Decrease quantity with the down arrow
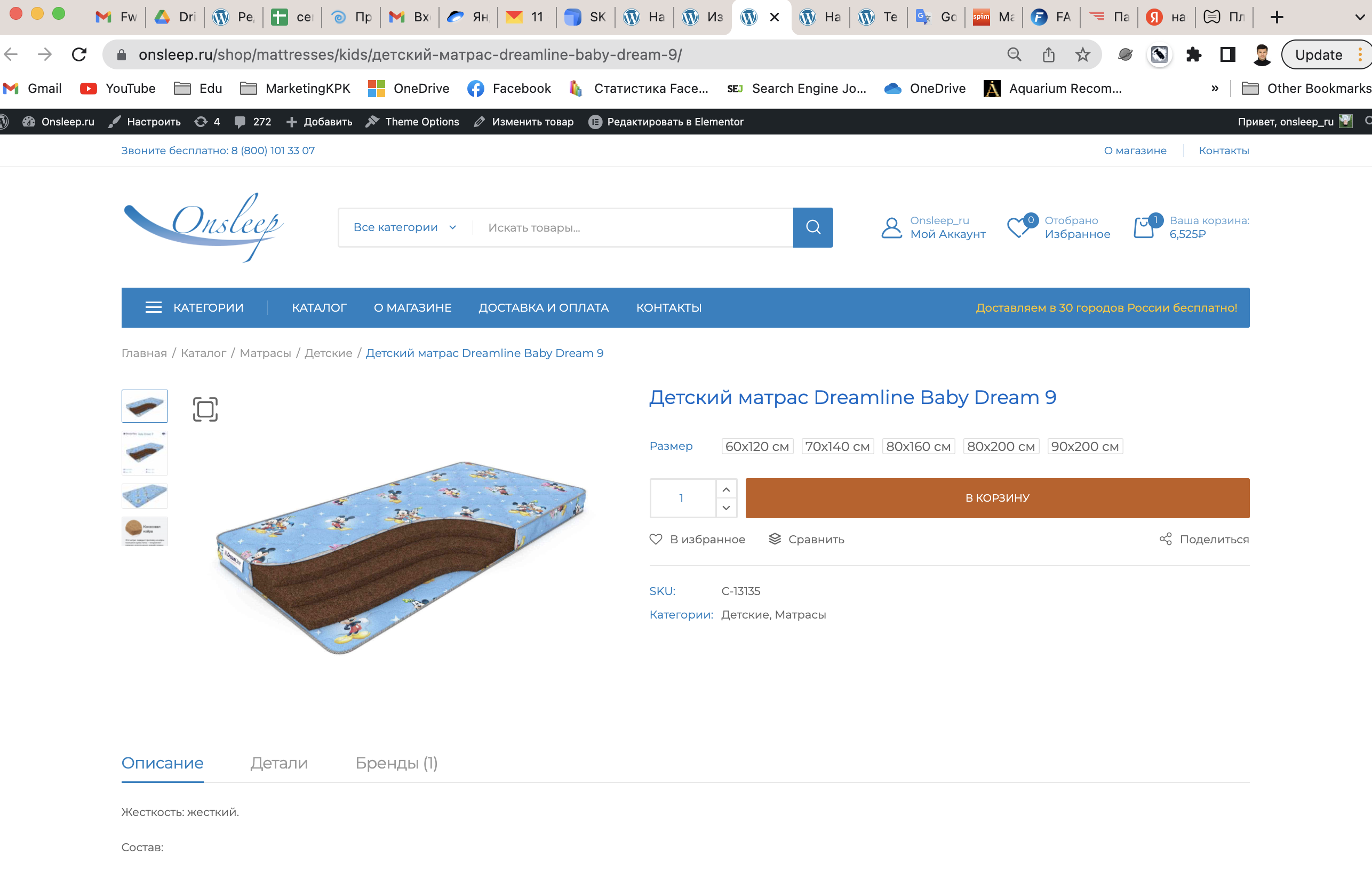1372x871 pixels. [726, 508]
